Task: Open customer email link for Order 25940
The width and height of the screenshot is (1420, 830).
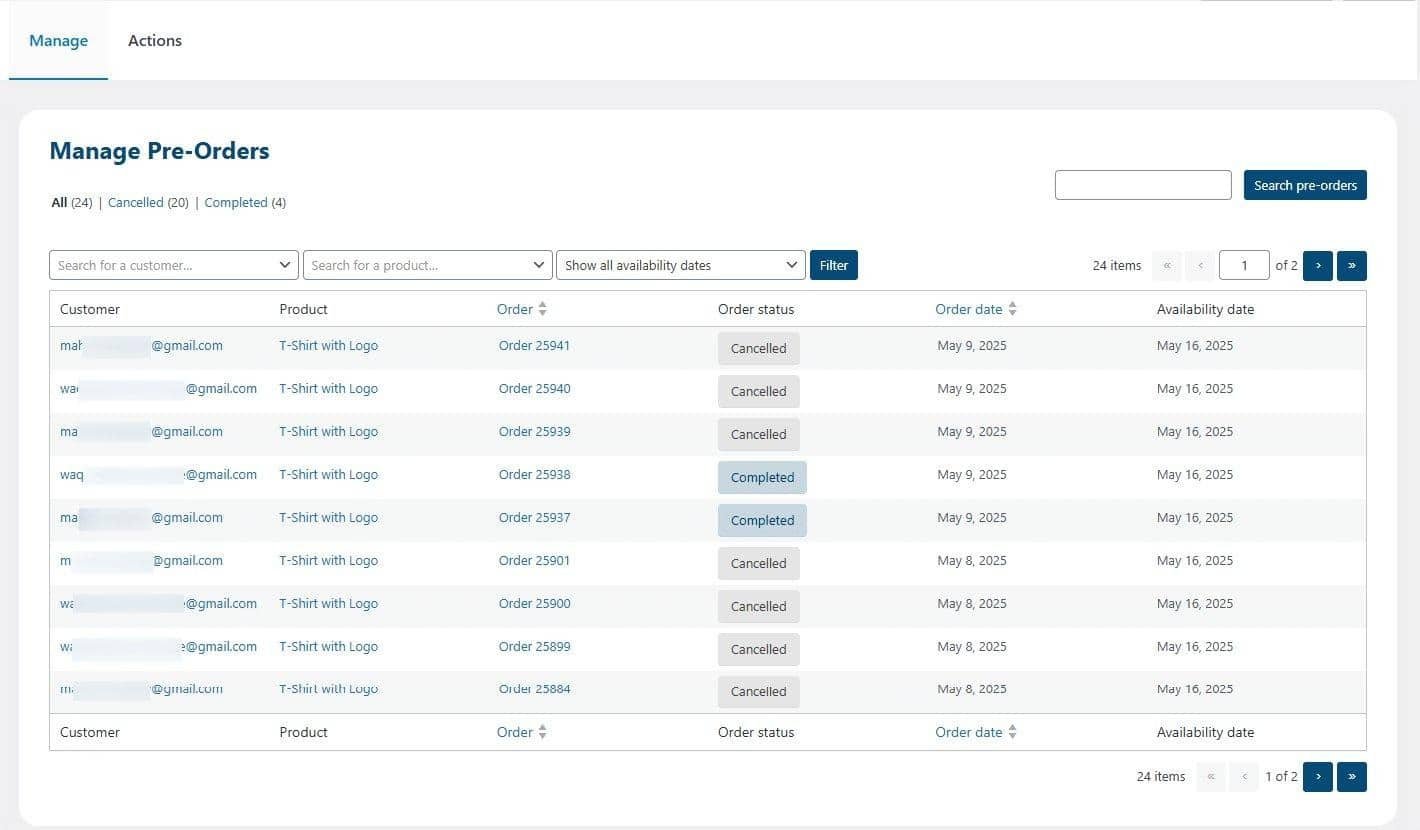Action: coord(158,389)
